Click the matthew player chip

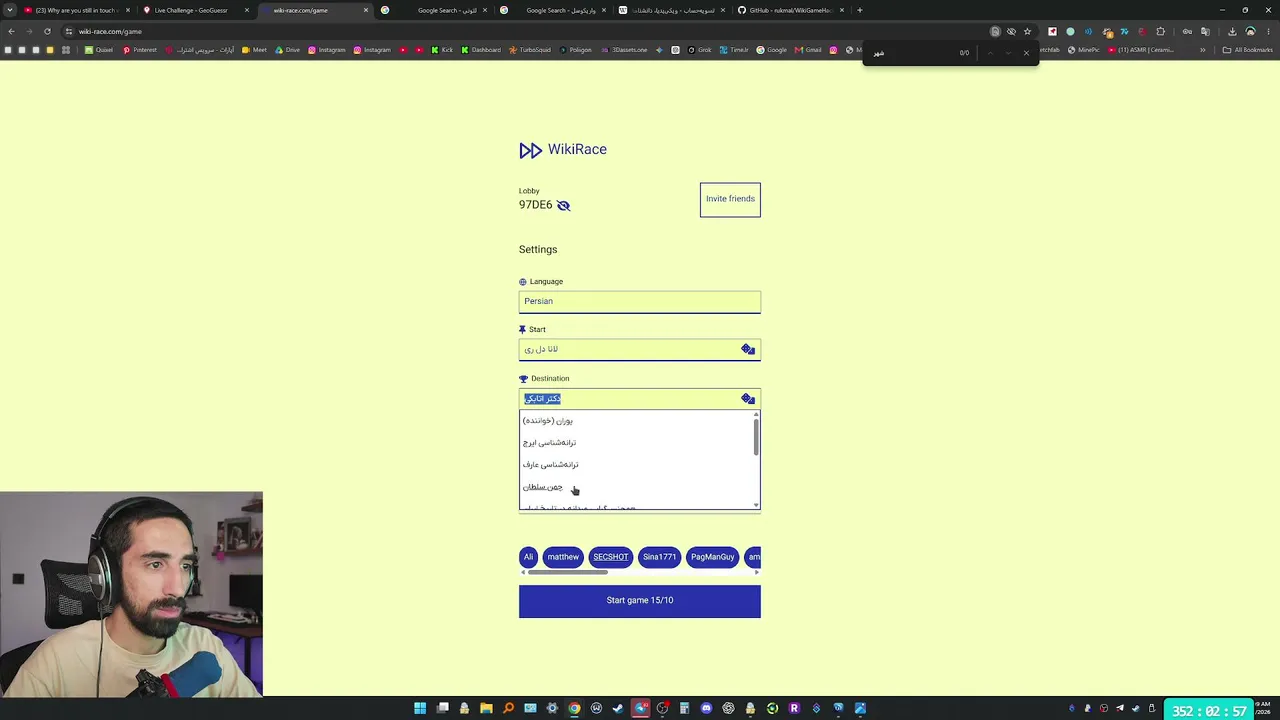563,557
